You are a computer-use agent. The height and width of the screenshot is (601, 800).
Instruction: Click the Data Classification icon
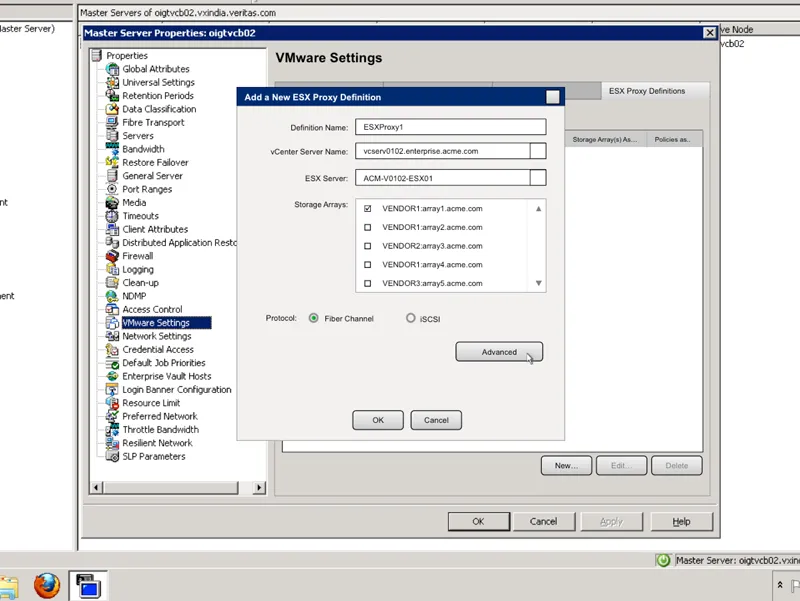pos(112,109)
